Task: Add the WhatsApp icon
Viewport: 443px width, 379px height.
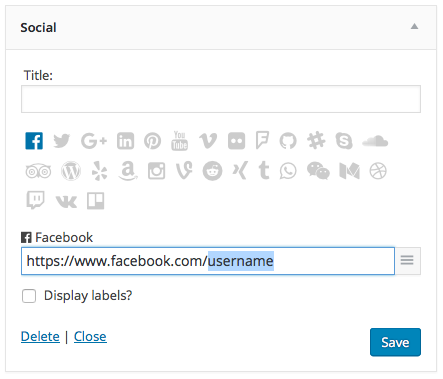Action: tap(288, 171)
